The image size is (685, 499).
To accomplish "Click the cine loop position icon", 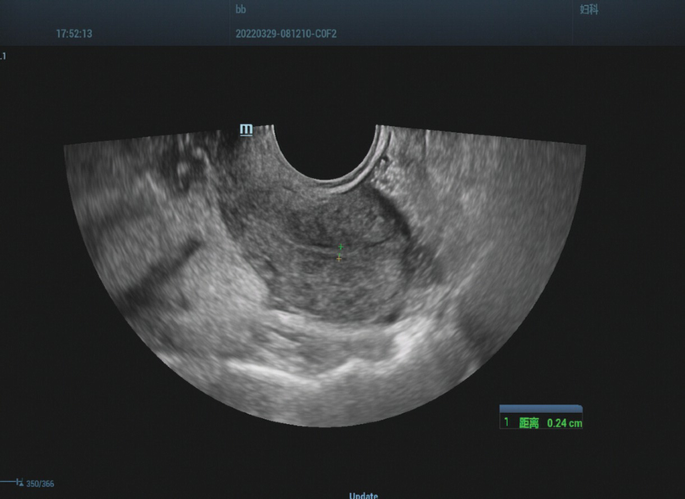I will coord(19,482).
